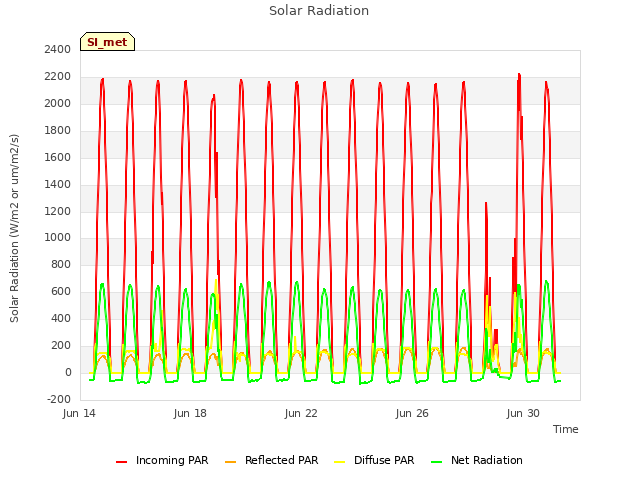
Task: Click the yellow Diffuse PAR color swatch
Action: 340,462
